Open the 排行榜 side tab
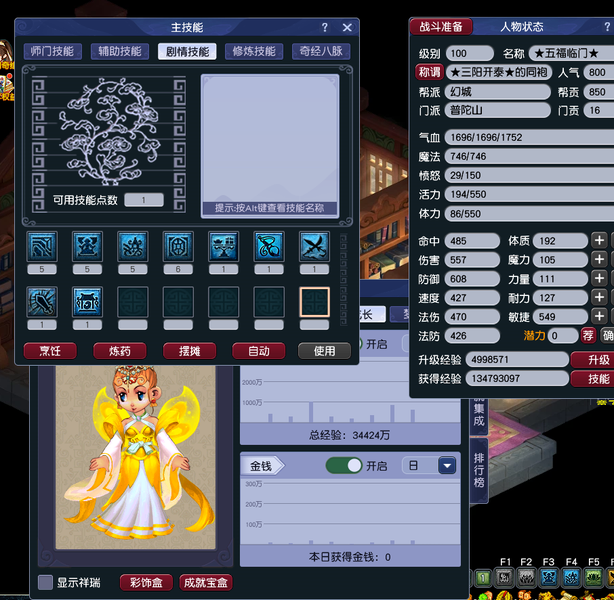This screenshot has width=614, height=600. coord(479,470)
